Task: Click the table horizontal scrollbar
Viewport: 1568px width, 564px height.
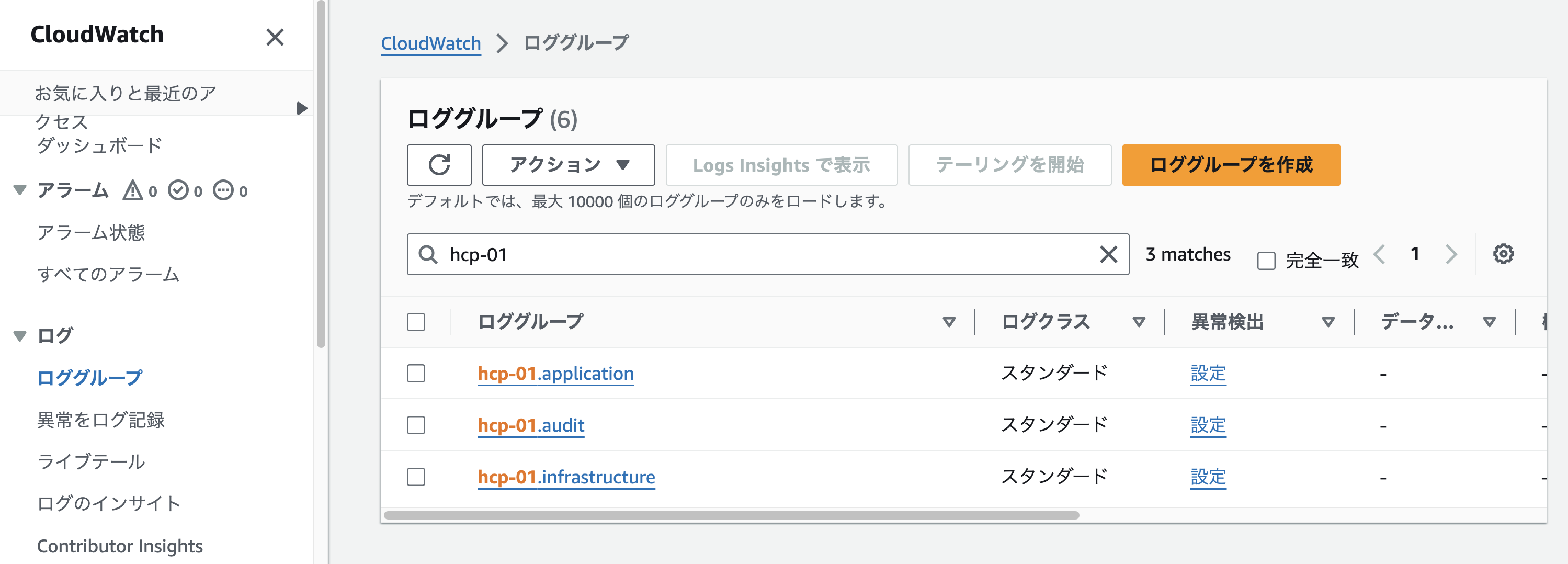Action: (731, 515)
